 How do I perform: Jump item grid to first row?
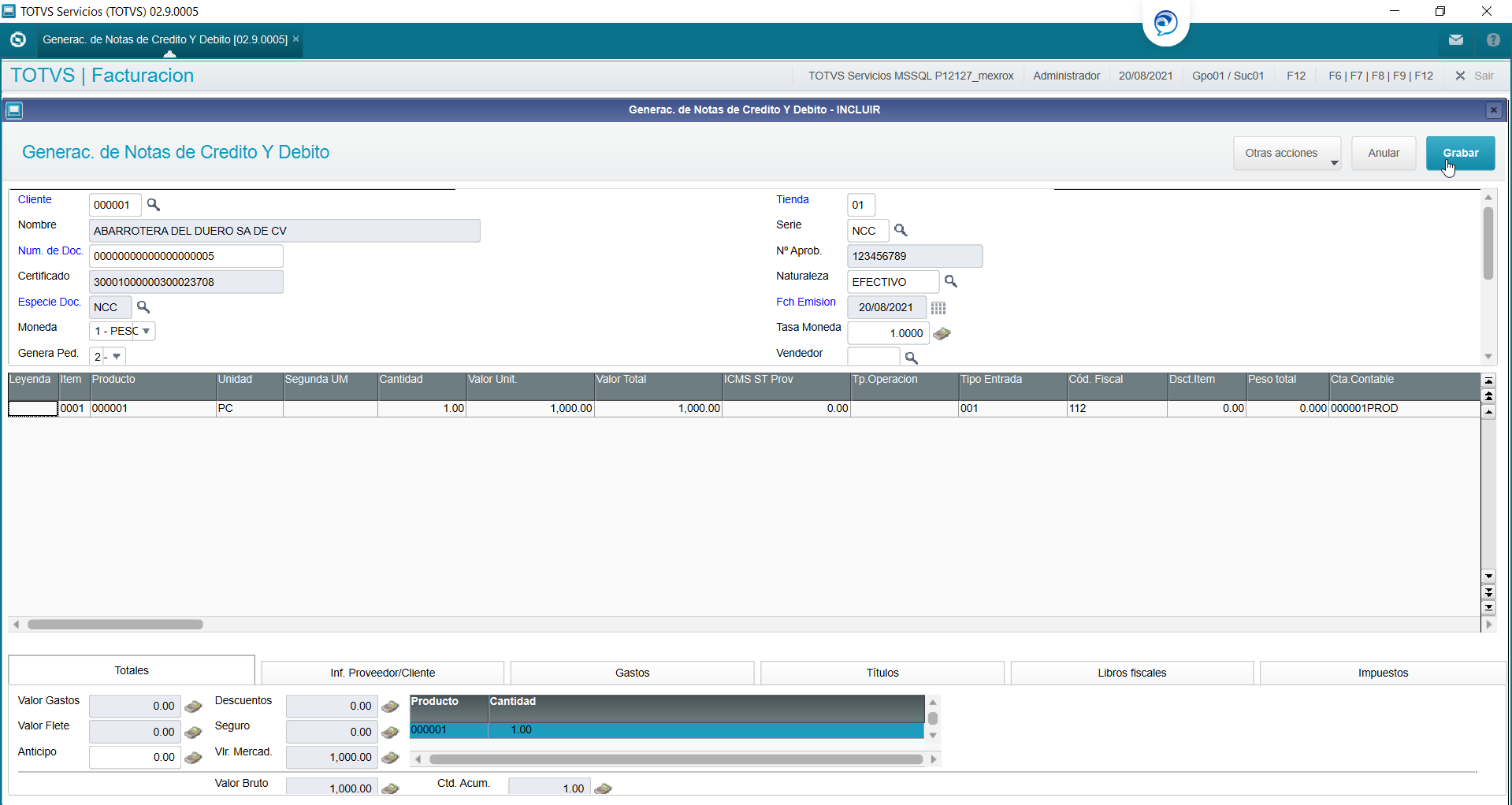(1488, 380)
